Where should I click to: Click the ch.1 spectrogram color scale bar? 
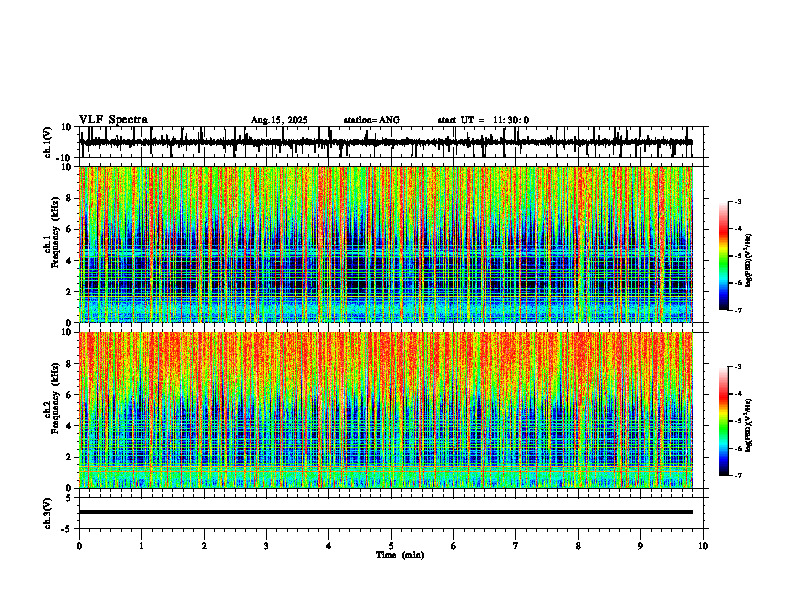click(x=724, y=256)
